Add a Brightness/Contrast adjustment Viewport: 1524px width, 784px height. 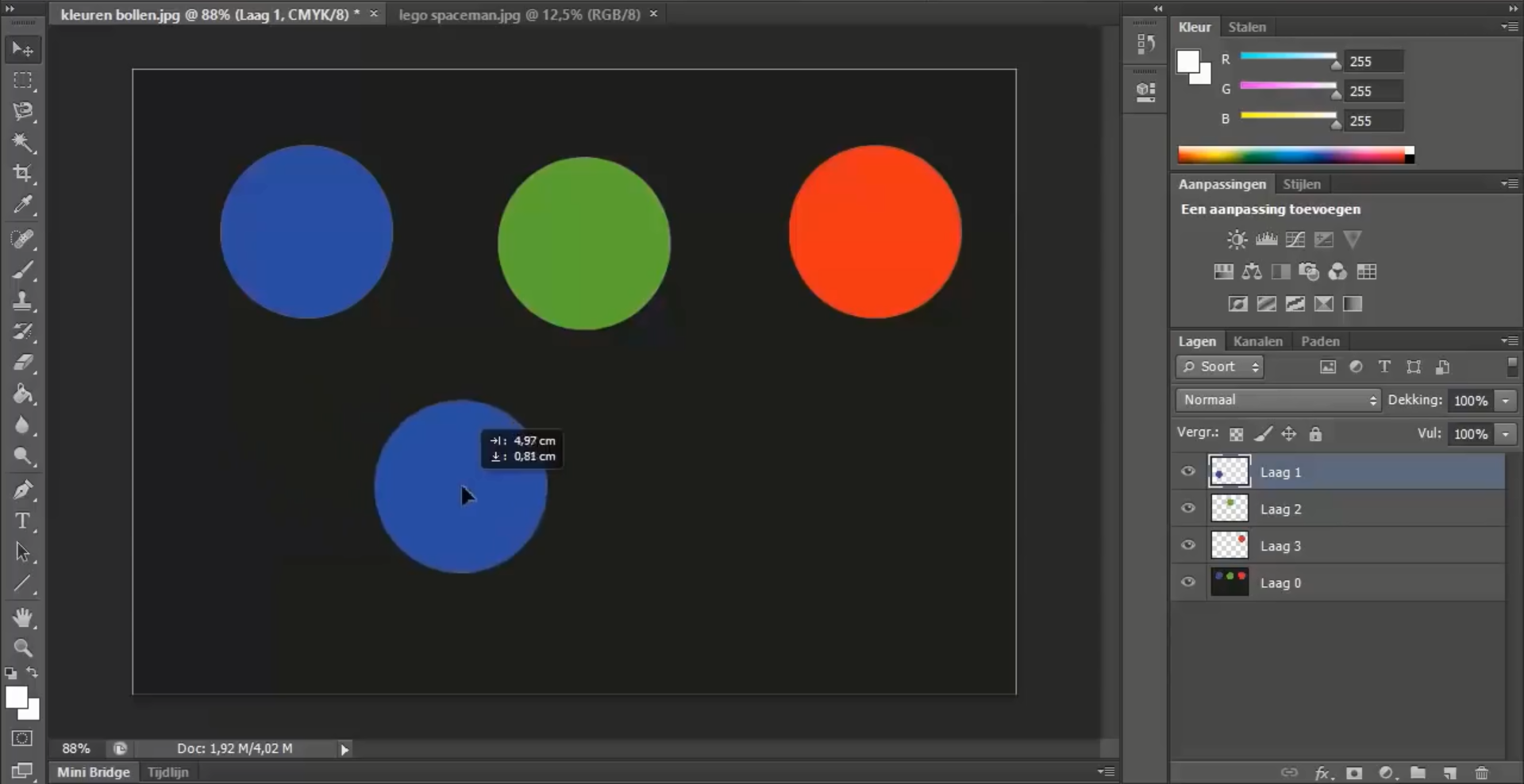click(1237, 240)
